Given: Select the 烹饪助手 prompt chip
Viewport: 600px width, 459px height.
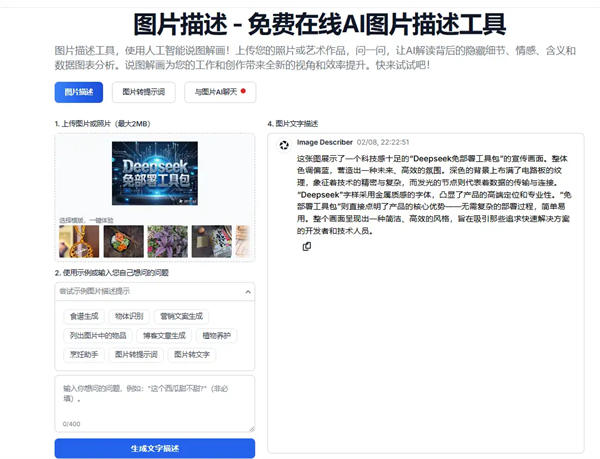Looking at the screenshot, I should click(x=84, y=355).
